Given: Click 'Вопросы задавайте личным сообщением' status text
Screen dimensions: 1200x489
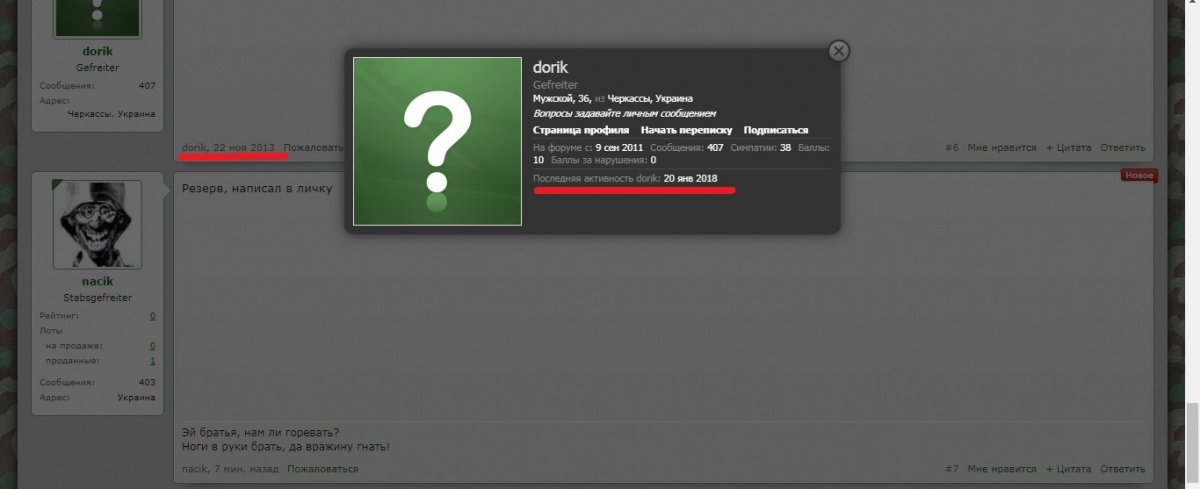Looking at the screenshot, I should [624, 114].
